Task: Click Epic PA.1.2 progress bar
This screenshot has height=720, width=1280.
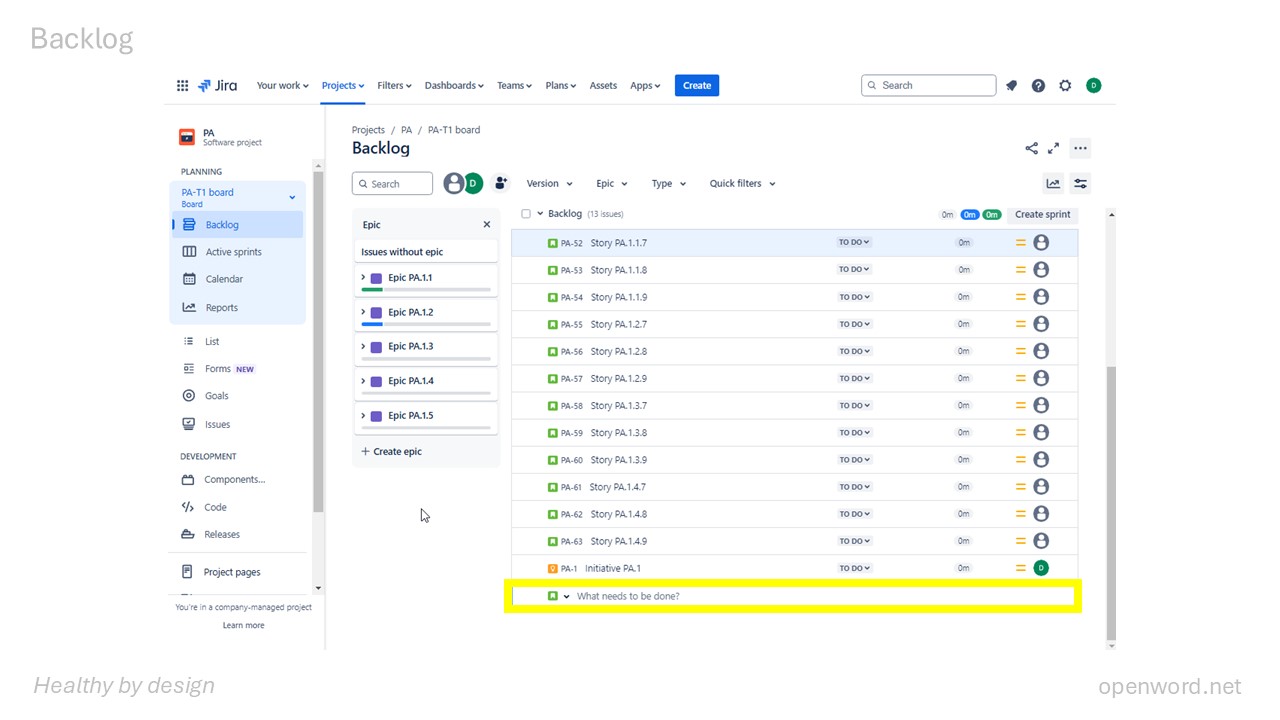Action: [426, 325]
